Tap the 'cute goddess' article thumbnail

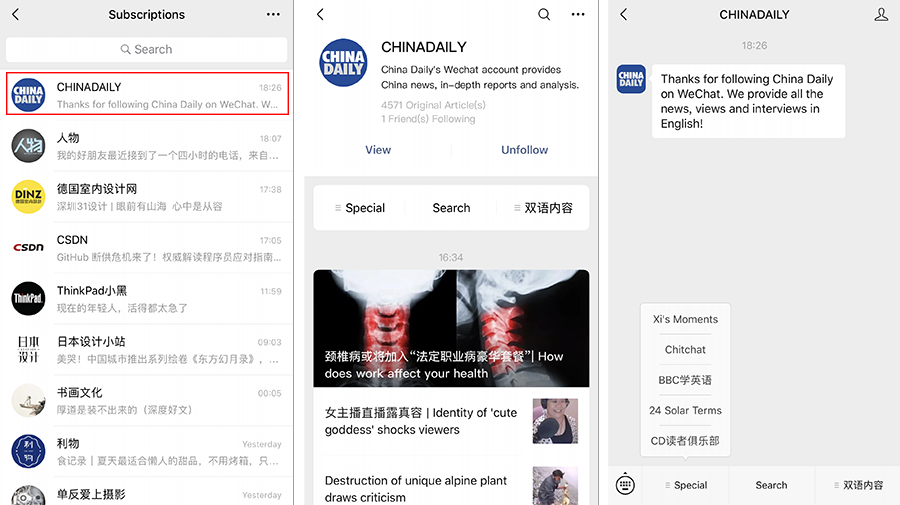555,421
